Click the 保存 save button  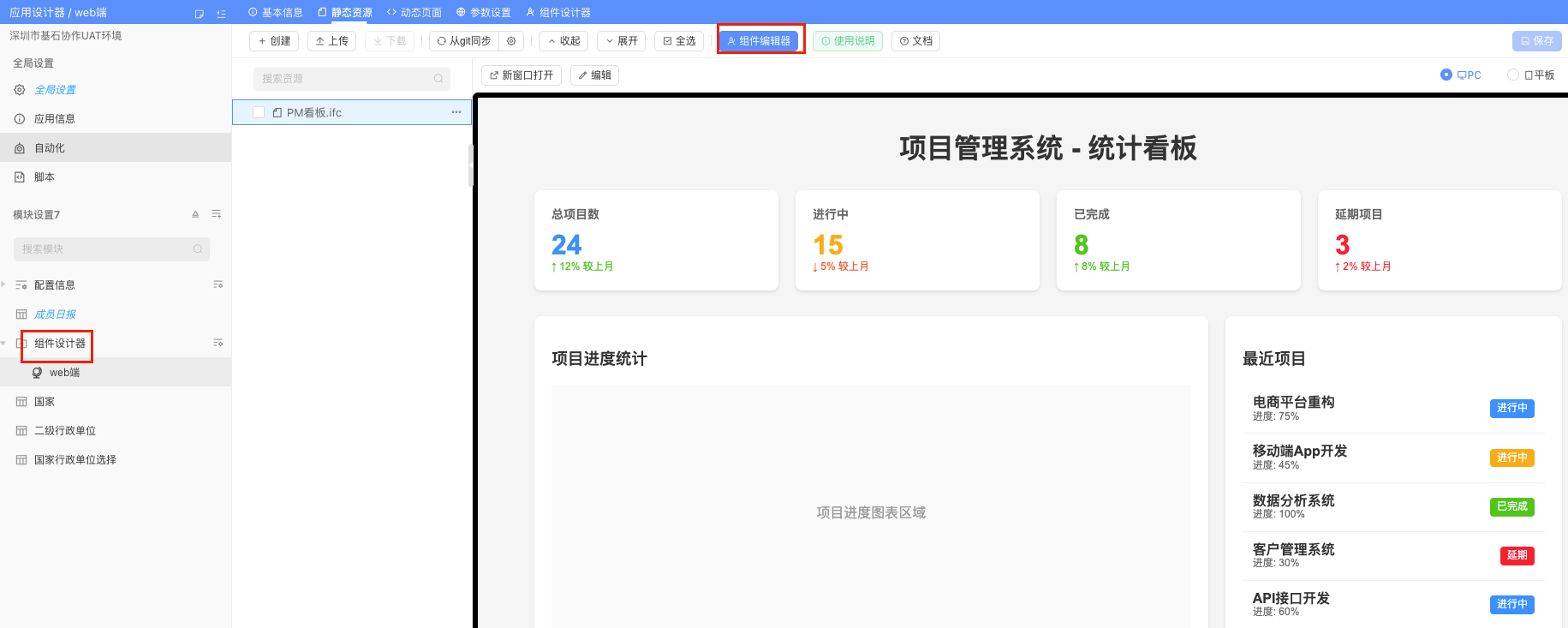tap(1537, 41)
